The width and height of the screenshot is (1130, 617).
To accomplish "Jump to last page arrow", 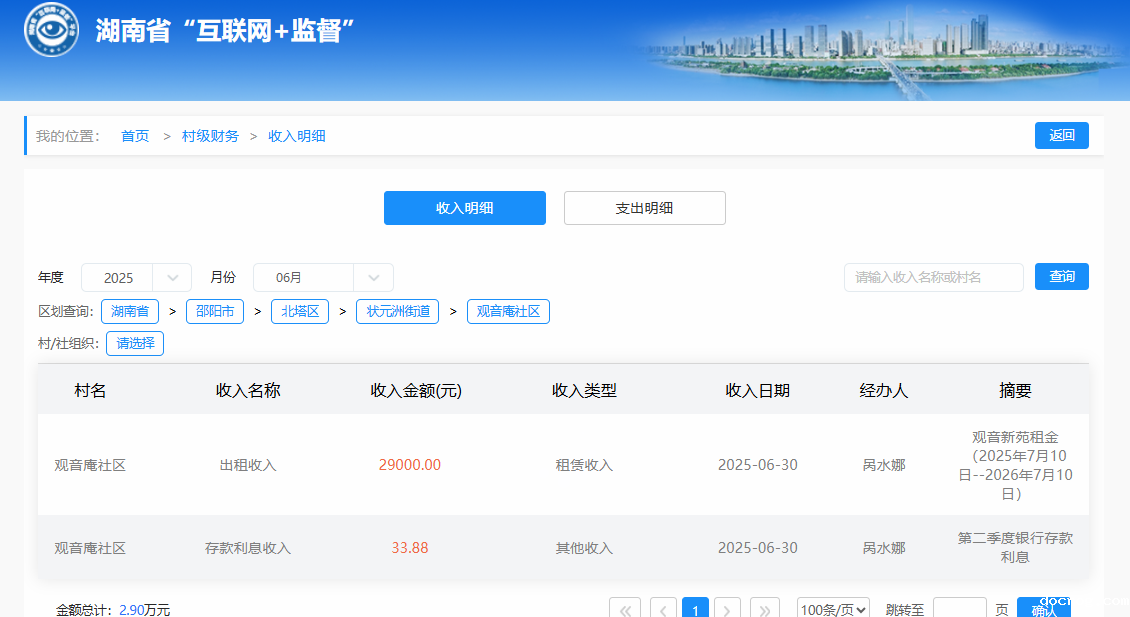I will pos(765,609).
